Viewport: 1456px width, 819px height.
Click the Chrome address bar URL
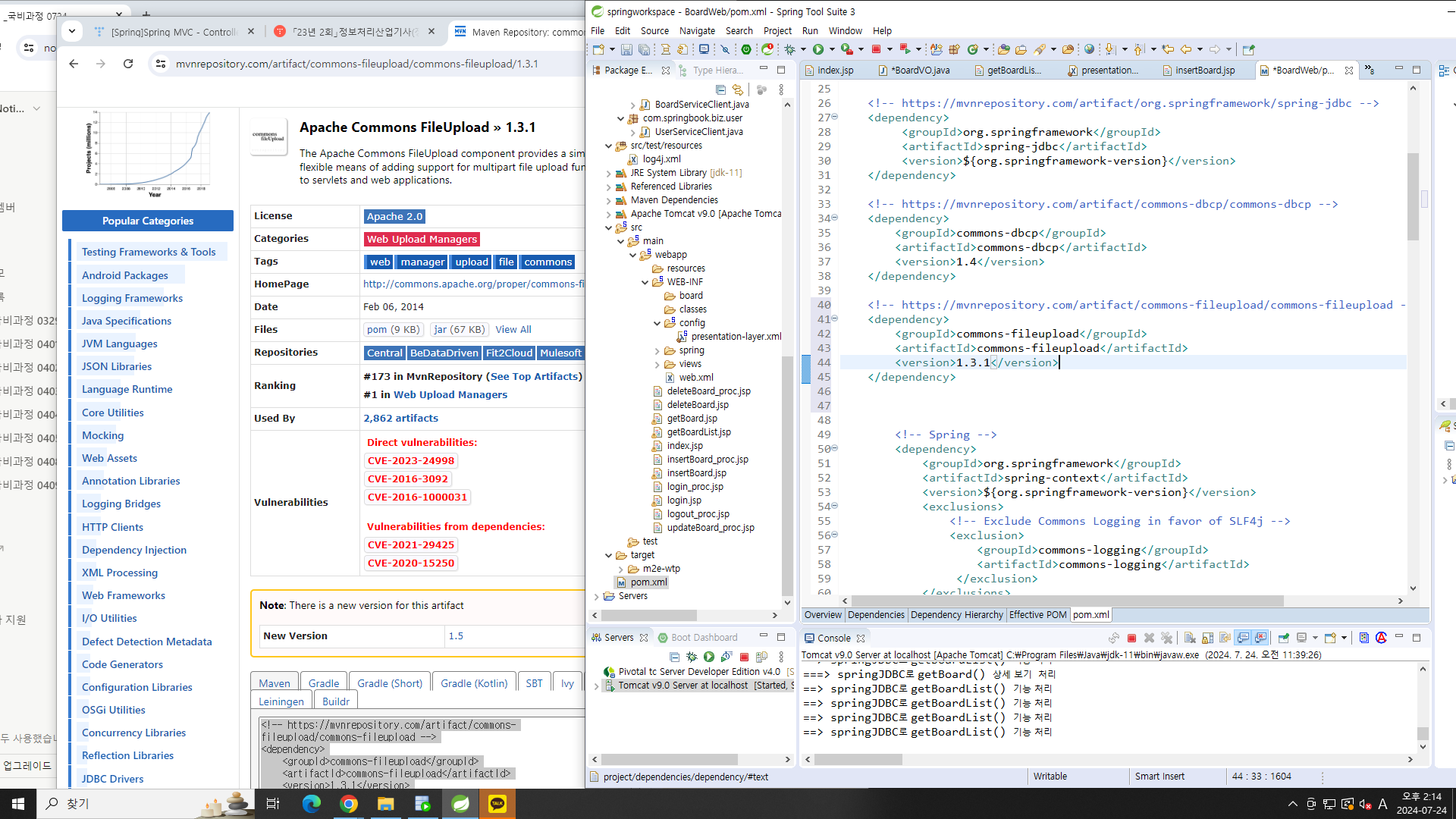coord(356,64)
